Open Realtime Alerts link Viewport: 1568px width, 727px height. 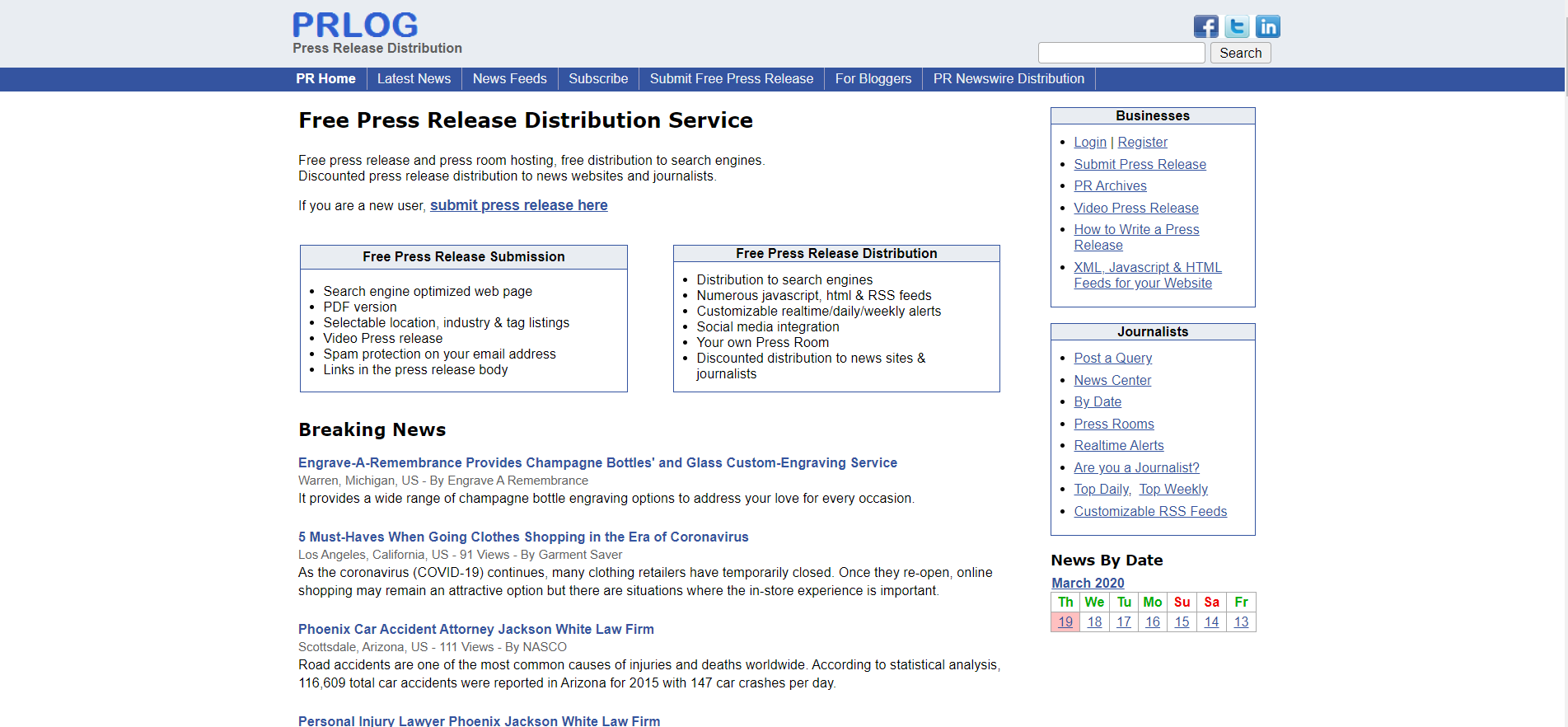click(1119, 445)
